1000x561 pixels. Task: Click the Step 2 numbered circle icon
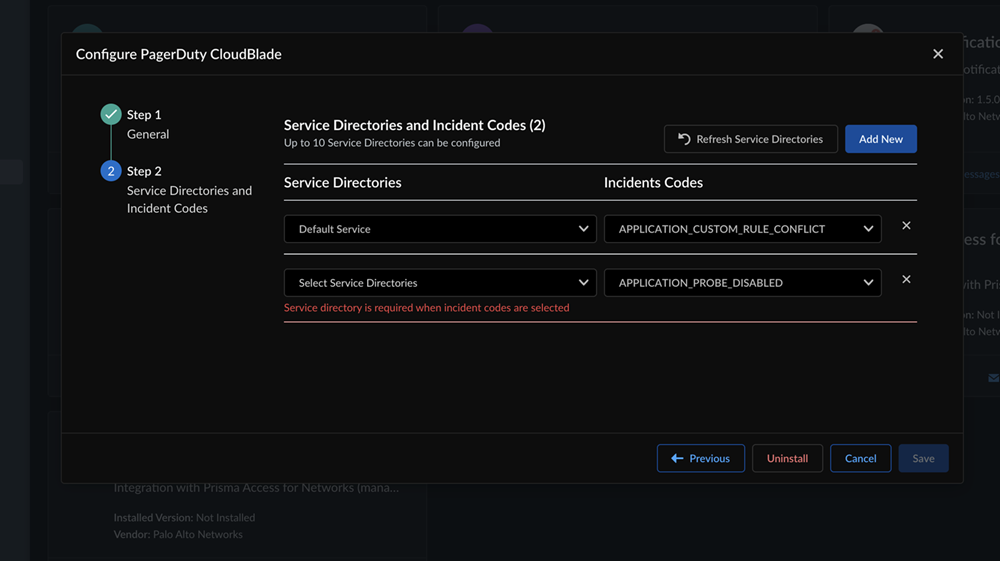[x=111, y=171]
